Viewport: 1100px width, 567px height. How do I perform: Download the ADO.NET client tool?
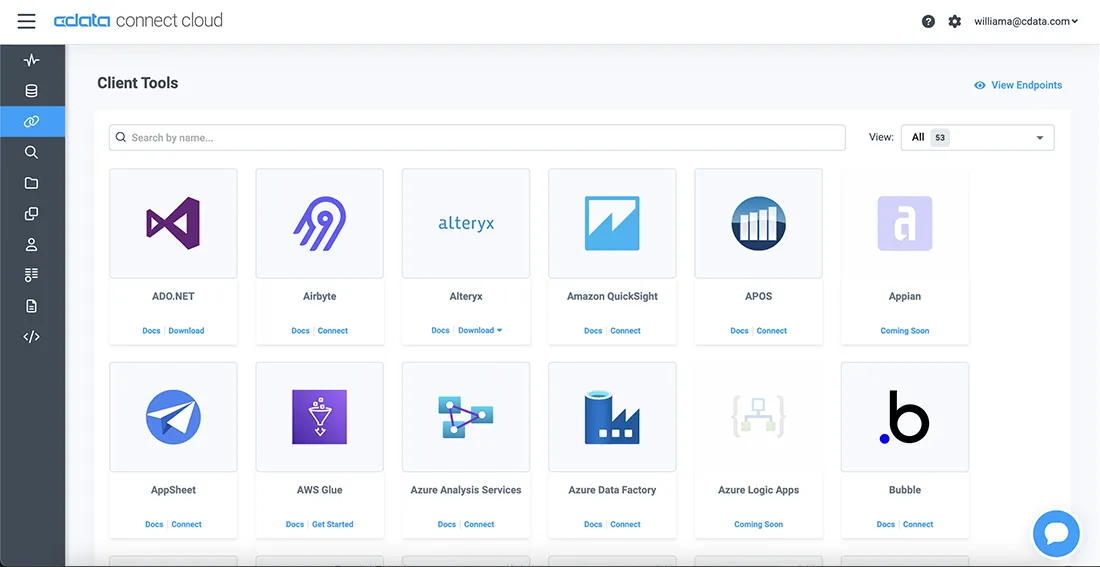(x=187, y=331)
